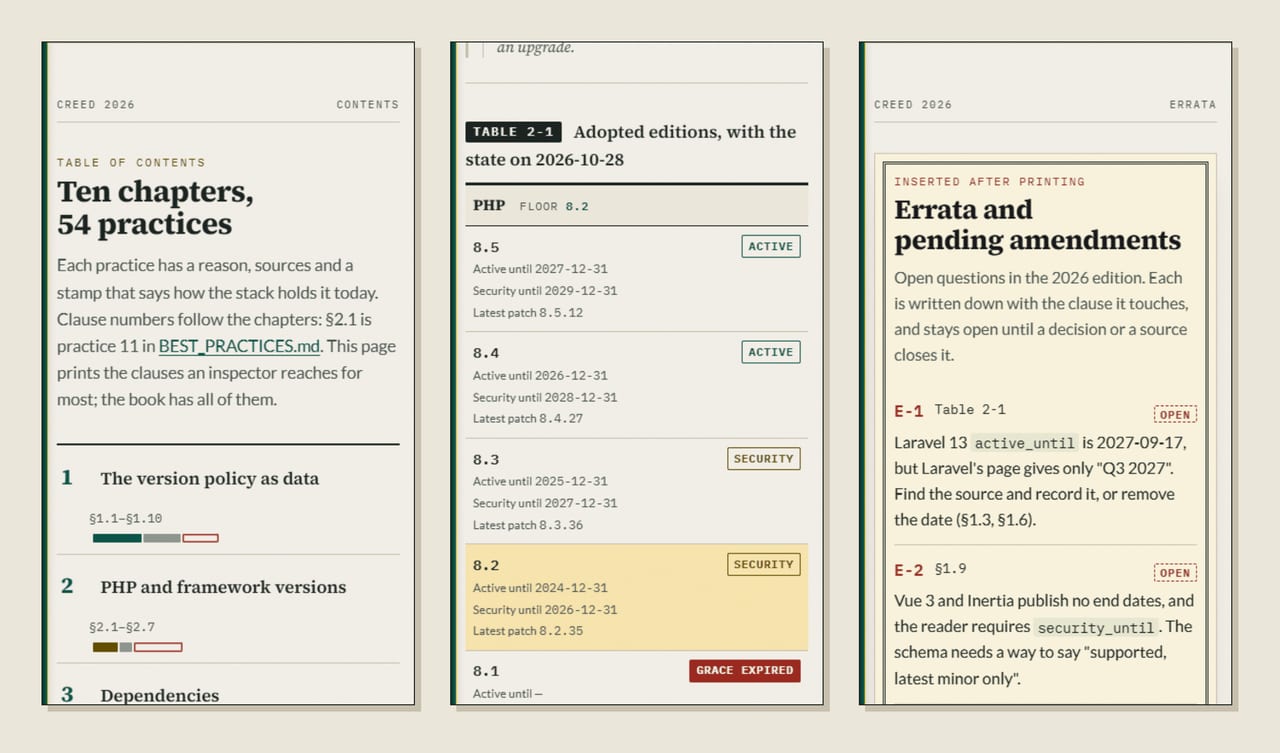1280x753 pixels.
Task: Click the §1.9 reference beside E-2
Action: (950, 568)
